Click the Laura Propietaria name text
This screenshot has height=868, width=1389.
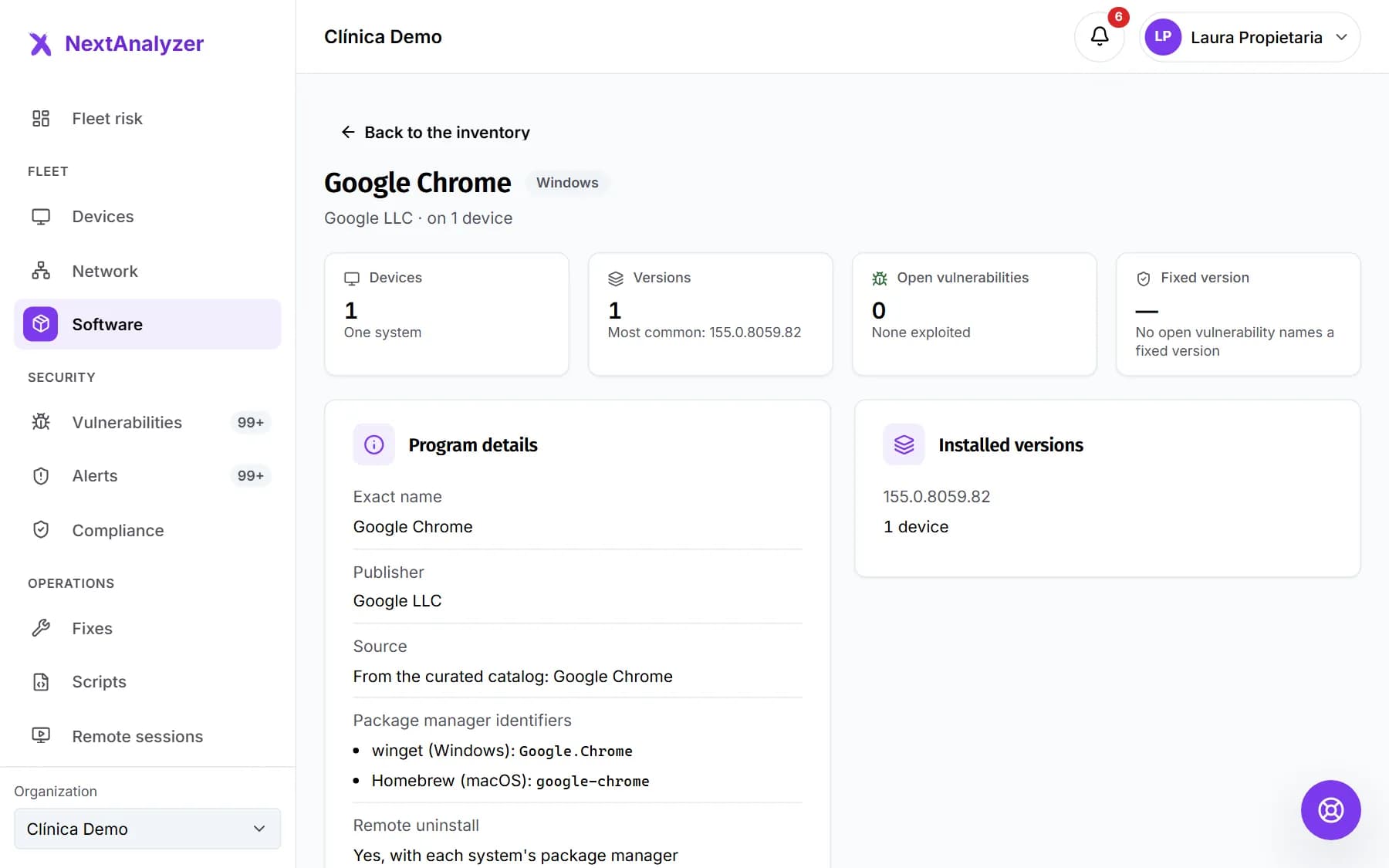tap(1256, 37)
